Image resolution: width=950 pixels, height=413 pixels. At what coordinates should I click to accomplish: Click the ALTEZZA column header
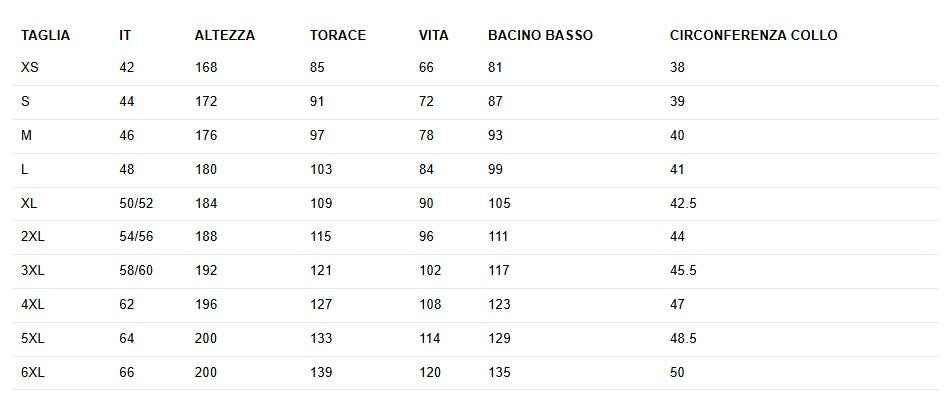click(x=225, y=36)
